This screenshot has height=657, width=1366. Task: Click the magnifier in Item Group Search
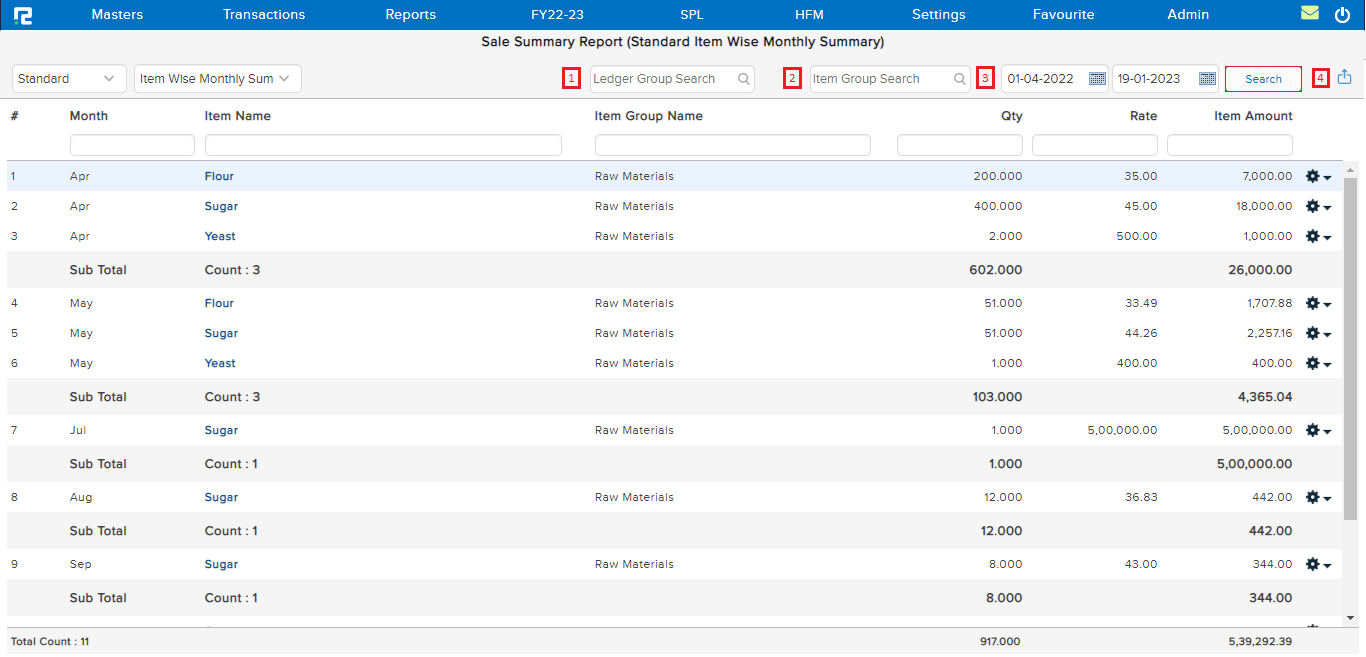pyautogui.click(x=959, y=78)
